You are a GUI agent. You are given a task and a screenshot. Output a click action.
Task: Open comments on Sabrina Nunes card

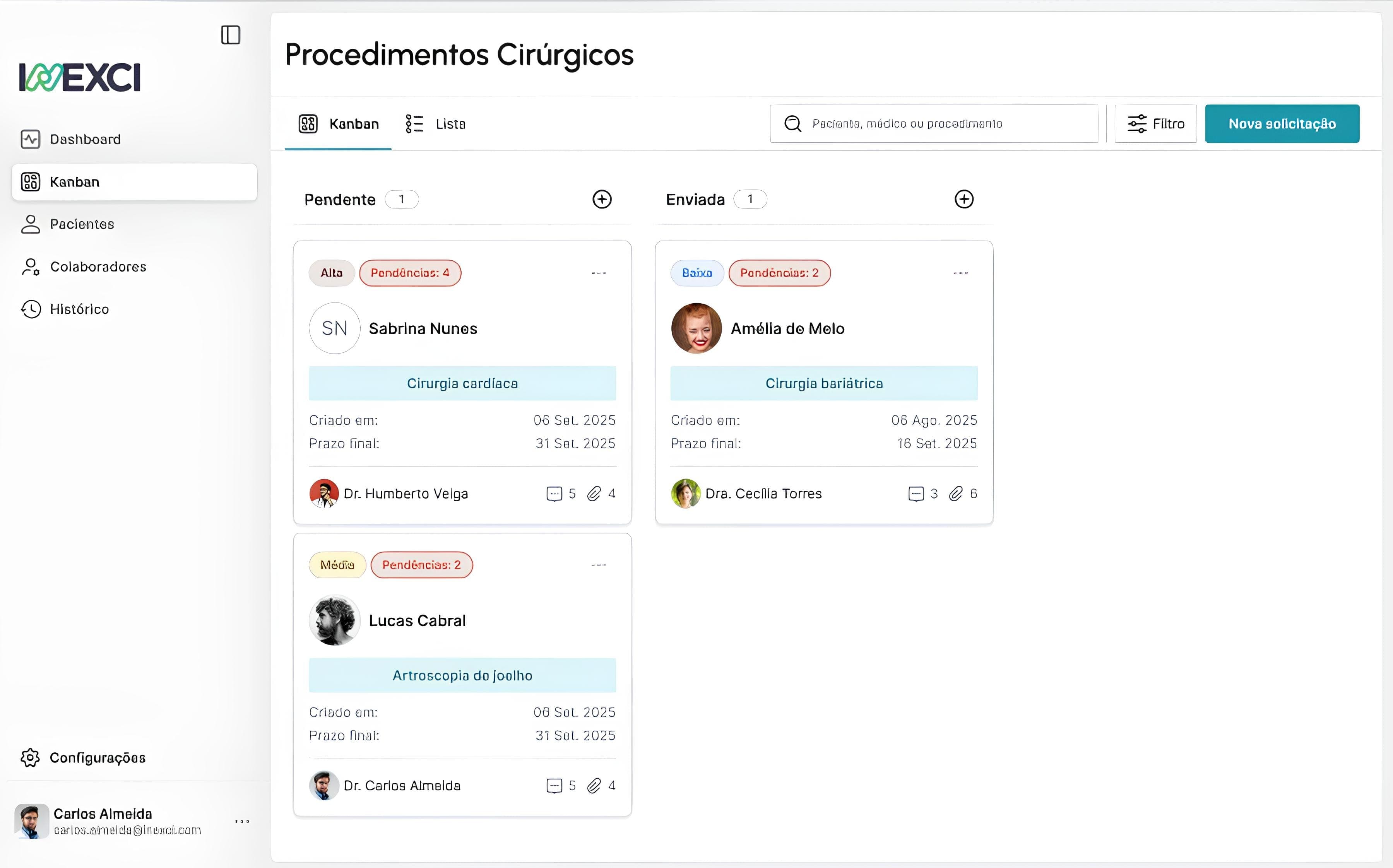[554, 494]
